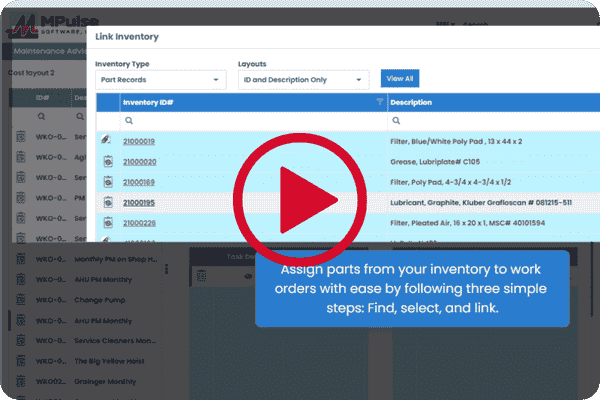The width and height of the screenshot is (600, 400).
Task: Open the Inventory Type dropdown
Action: [160, 79]
